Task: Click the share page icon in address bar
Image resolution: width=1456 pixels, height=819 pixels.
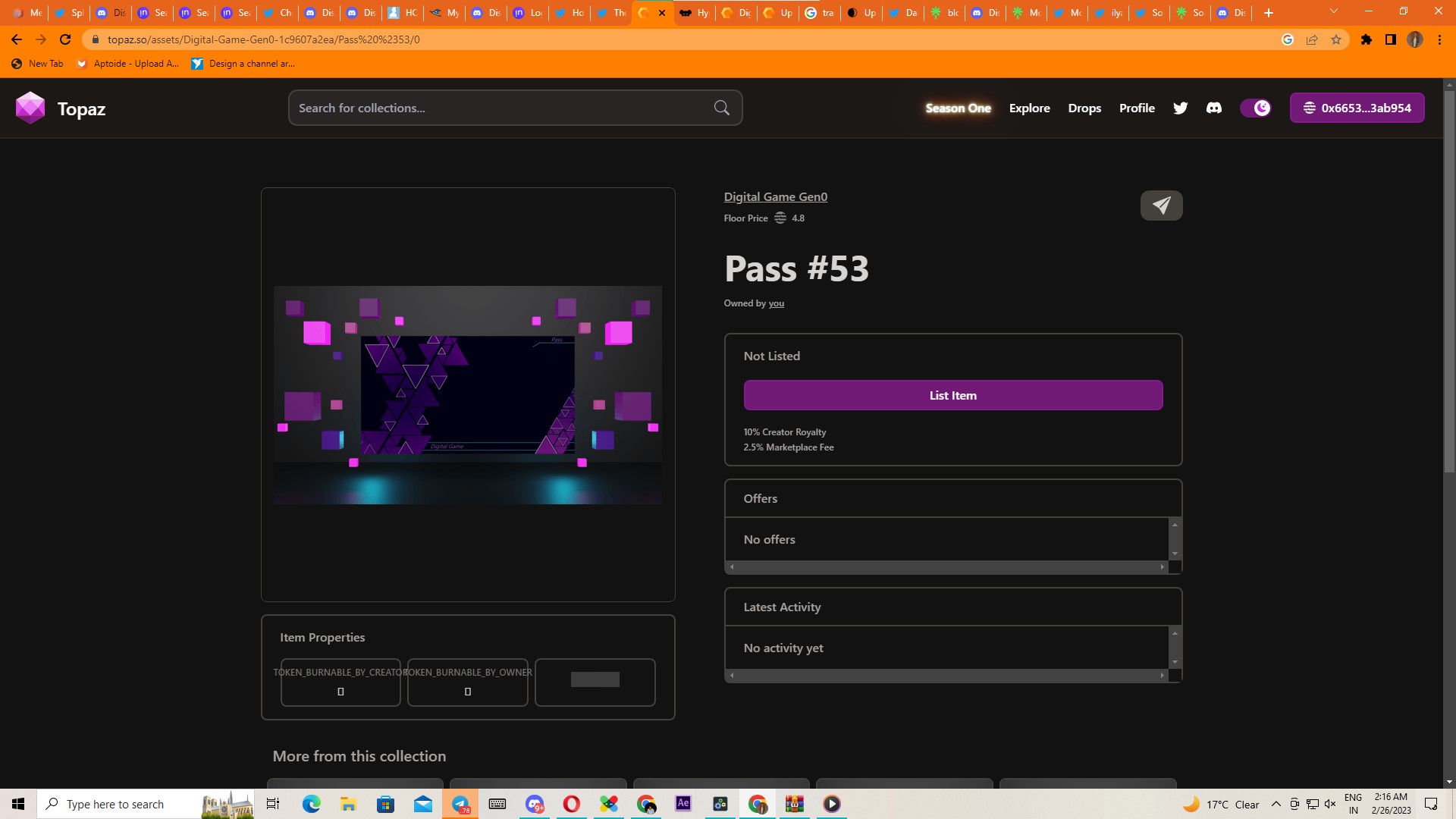Action: (1312, 39)
